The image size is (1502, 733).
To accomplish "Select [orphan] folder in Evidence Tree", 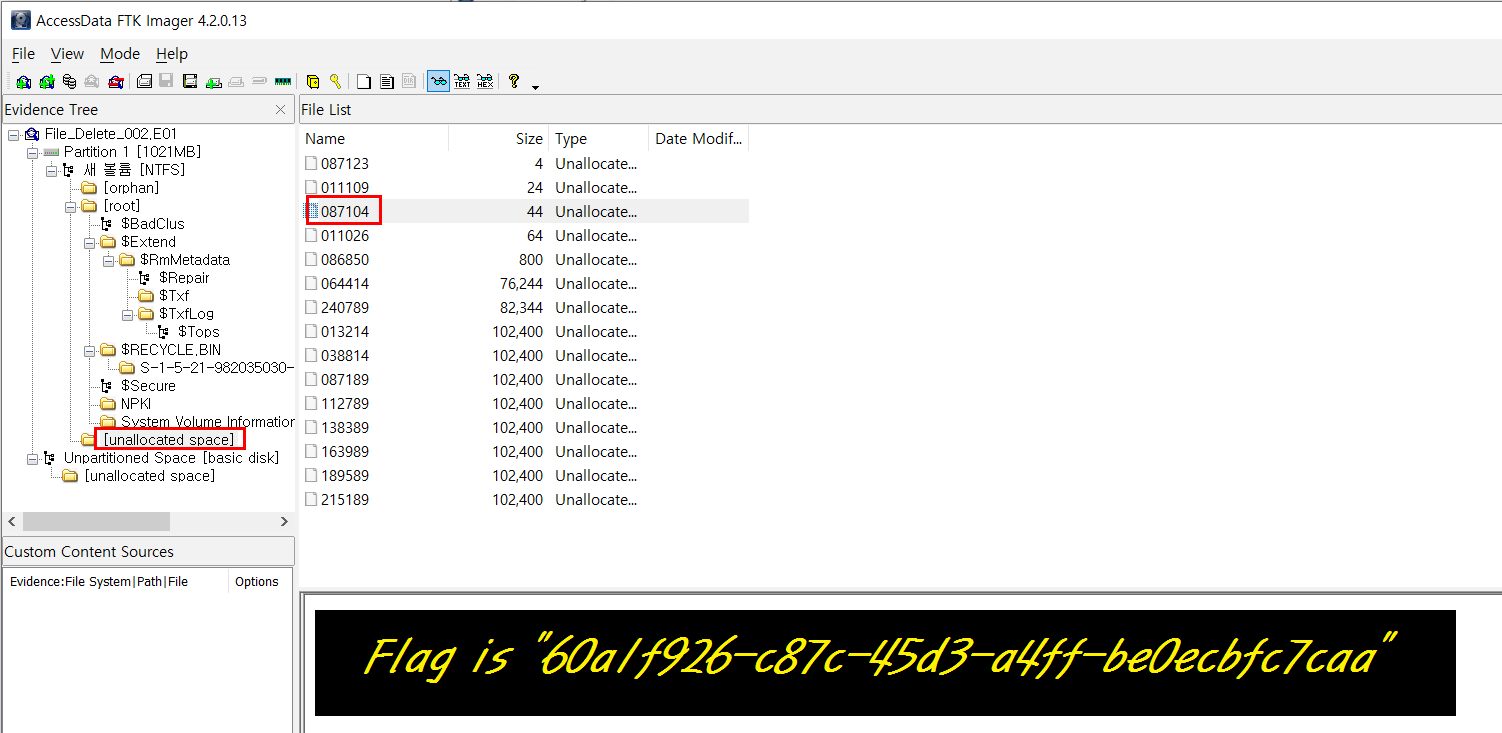I will click(x=131, y=188).
